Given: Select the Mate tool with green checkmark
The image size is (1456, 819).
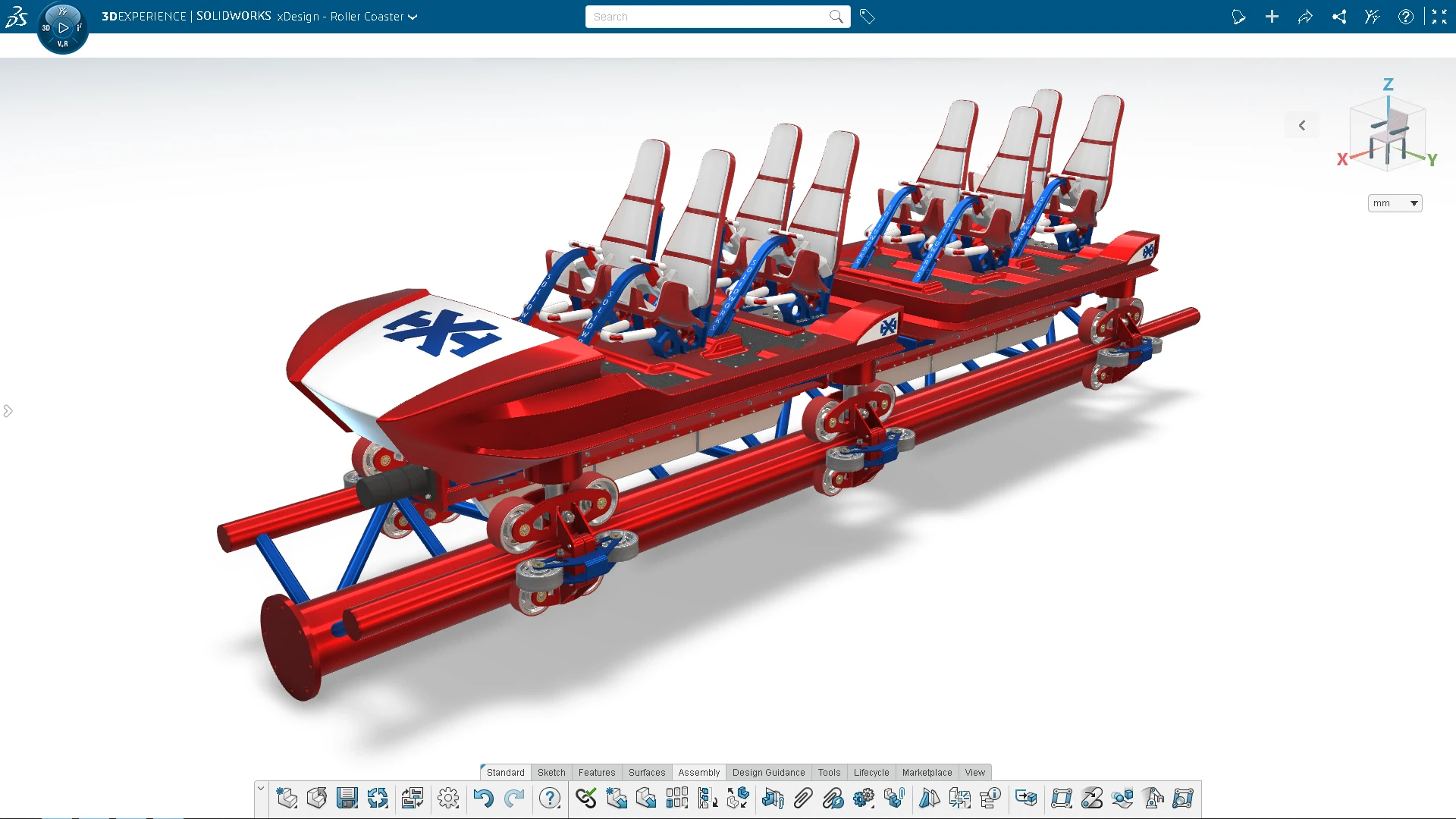Looking at the screenshot, I should pos(586,799).
